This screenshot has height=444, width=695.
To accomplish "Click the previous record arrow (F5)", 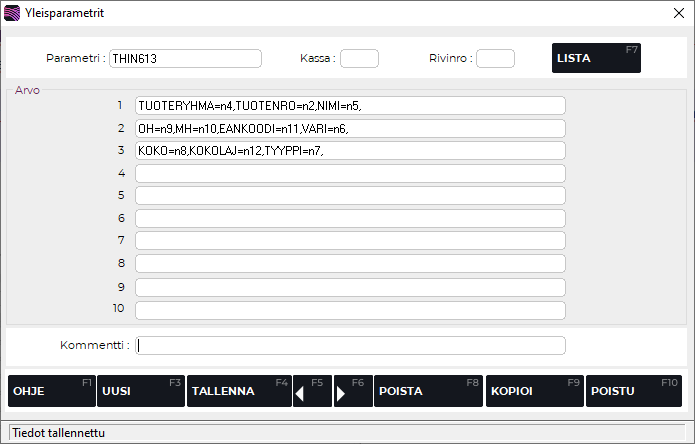I will tap(311, 392).
